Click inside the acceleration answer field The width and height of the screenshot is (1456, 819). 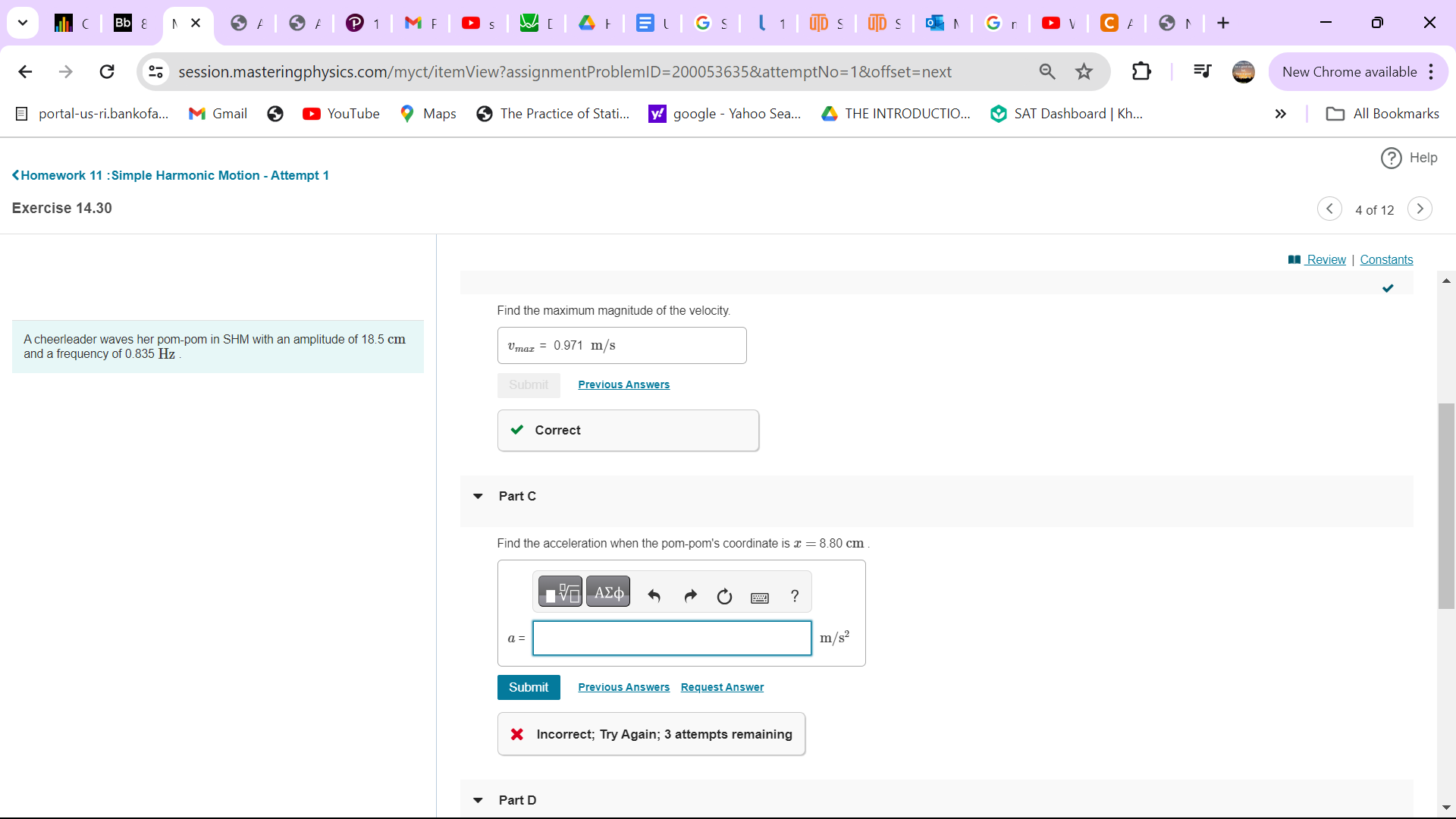coord(671,639)
